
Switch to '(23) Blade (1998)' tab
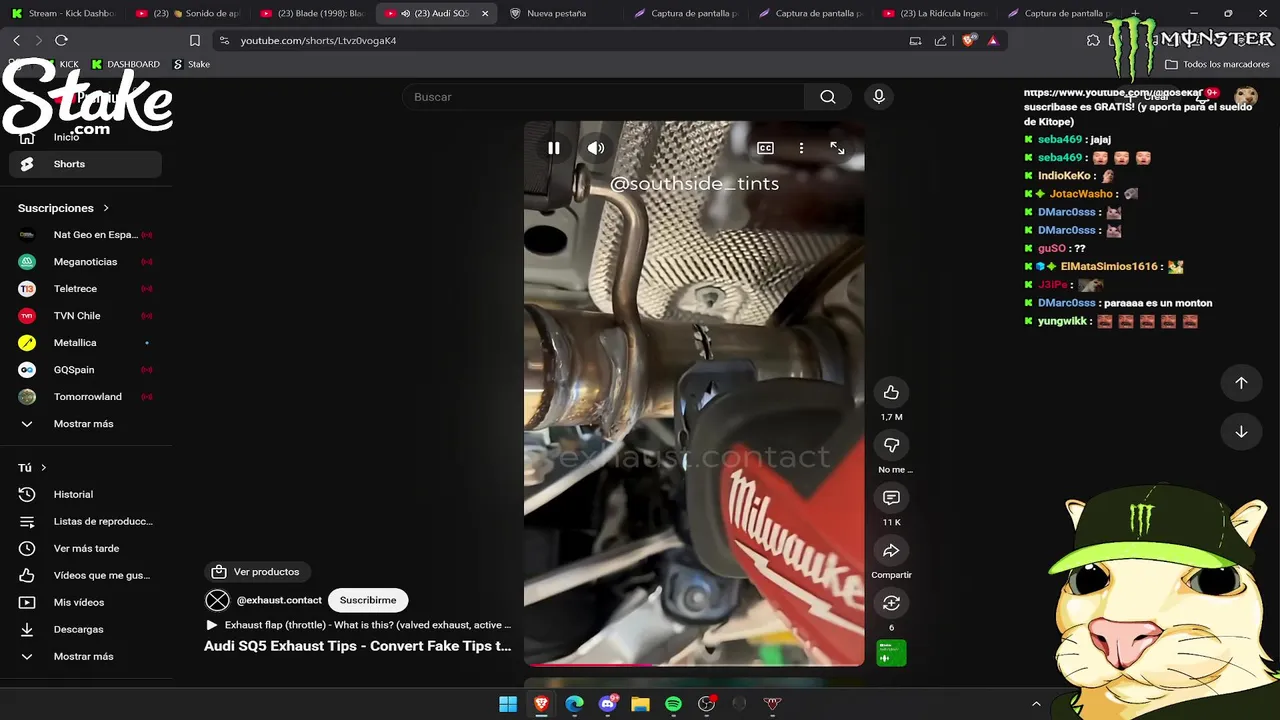point(314,13)
